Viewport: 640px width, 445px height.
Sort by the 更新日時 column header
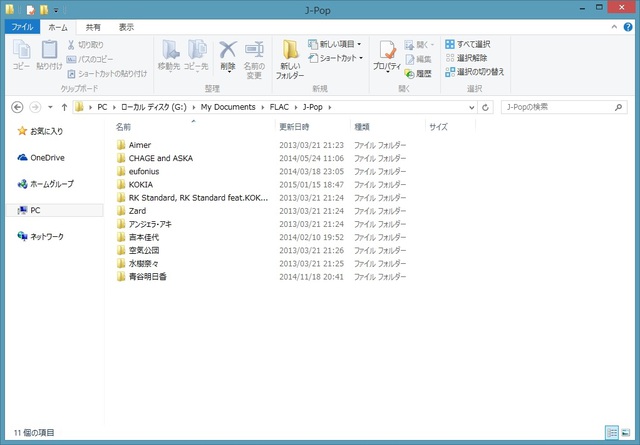(x=294, y=127)
